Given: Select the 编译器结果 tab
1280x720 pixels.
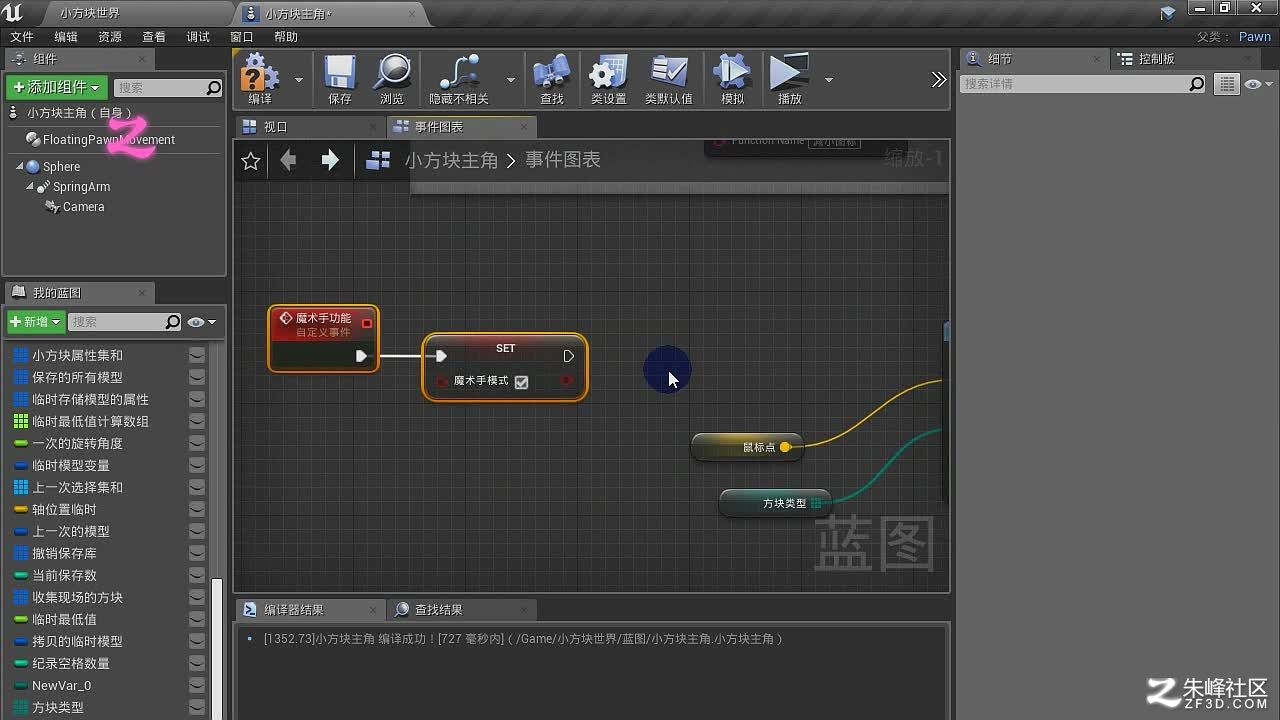Looking at the screenshot, I should 310,609.
